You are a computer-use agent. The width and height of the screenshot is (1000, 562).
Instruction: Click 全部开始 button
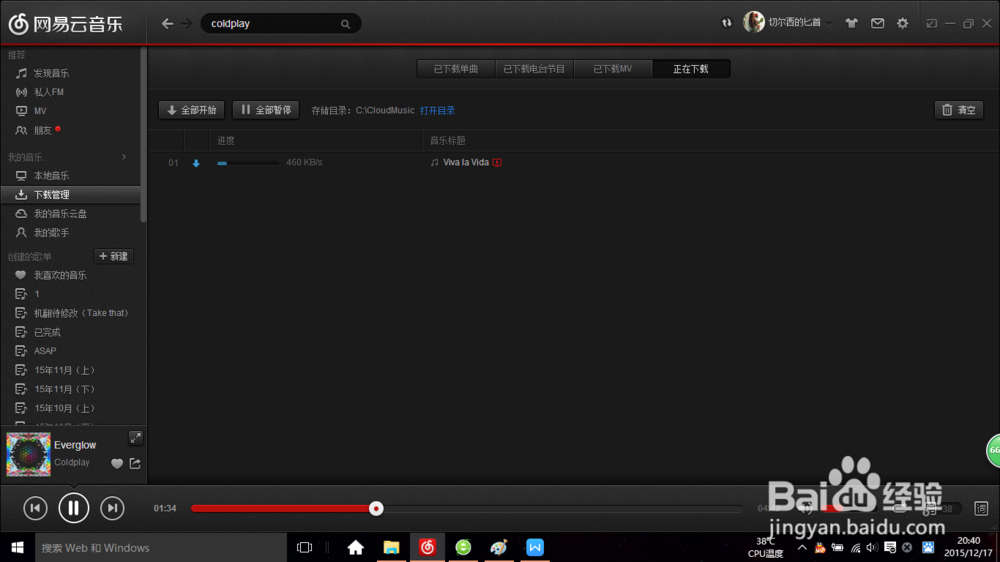point(191,110)
